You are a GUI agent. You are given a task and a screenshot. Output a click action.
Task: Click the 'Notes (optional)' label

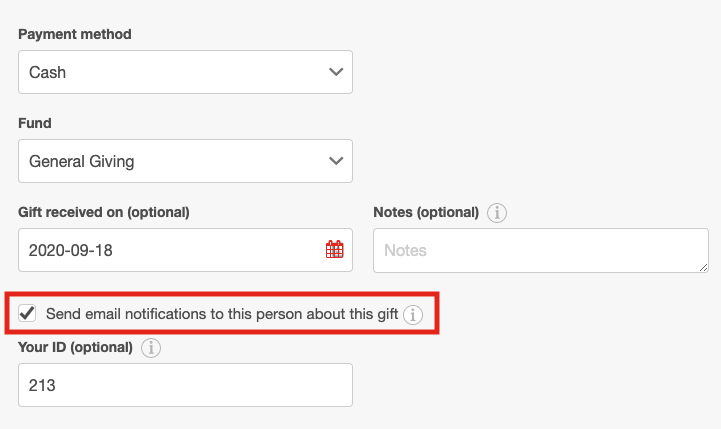pos(426,212)
